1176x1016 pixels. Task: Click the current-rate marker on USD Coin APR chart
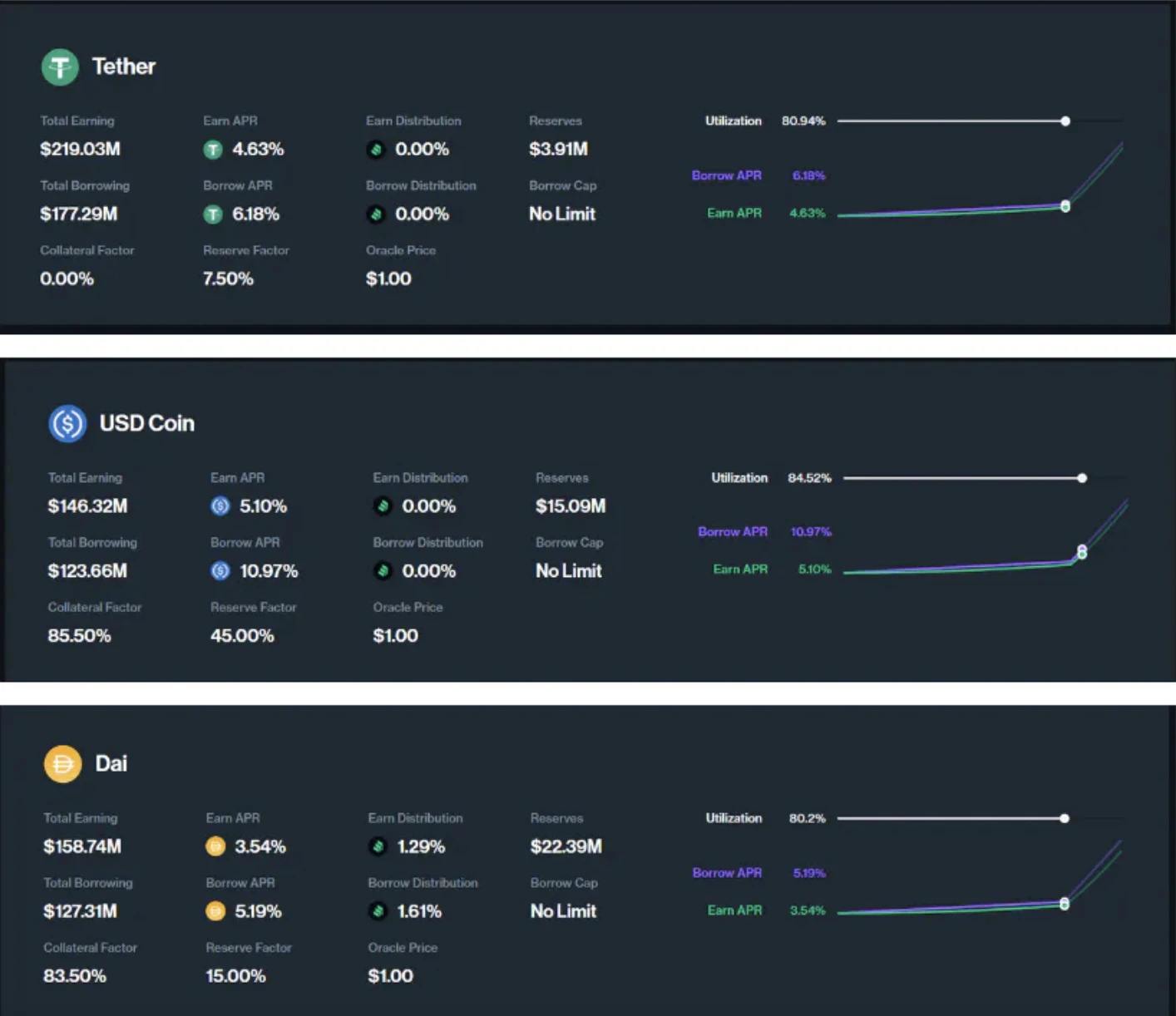[x=1082, y=551]
